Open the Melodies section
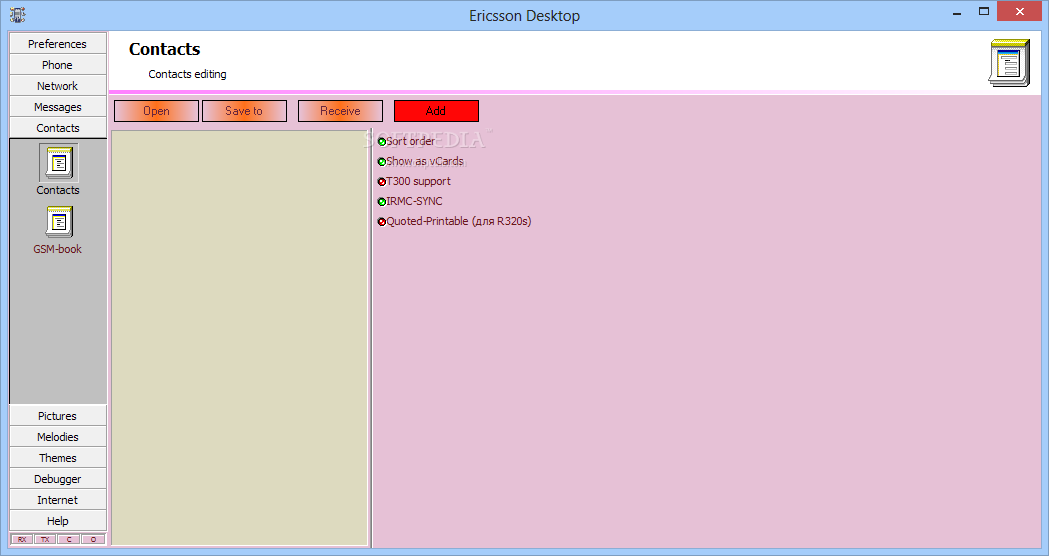This screenshot has height=556, width=1049. coord(58,437)
